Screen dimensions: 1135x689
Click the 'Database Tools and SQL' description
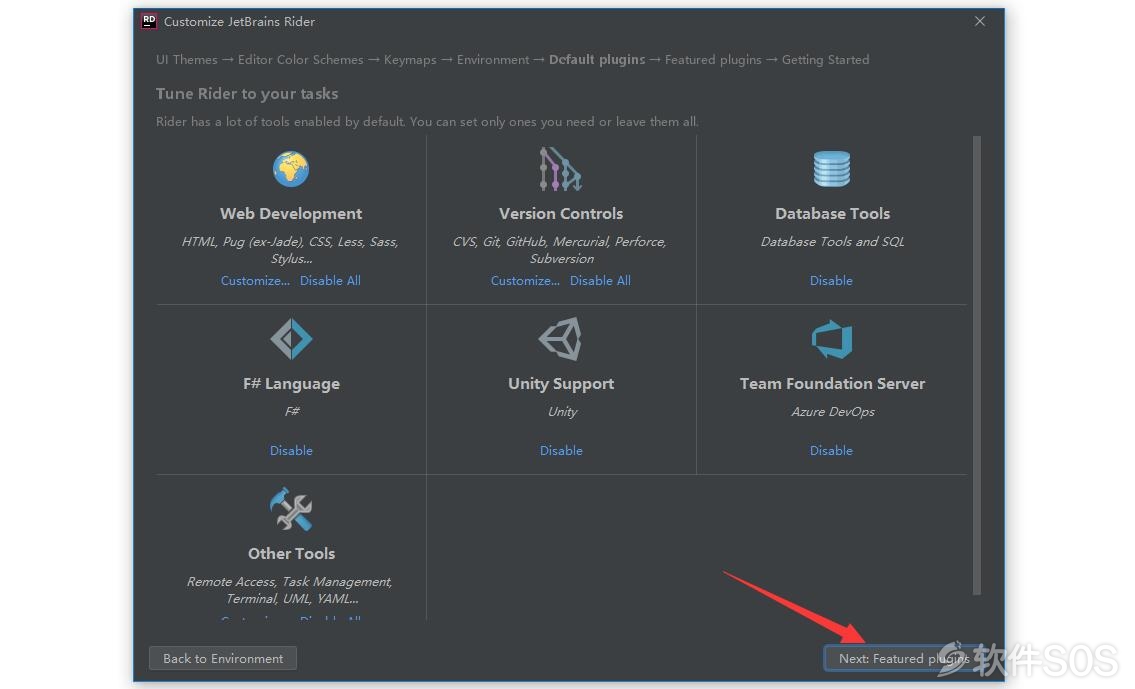[x=832, y=242]
